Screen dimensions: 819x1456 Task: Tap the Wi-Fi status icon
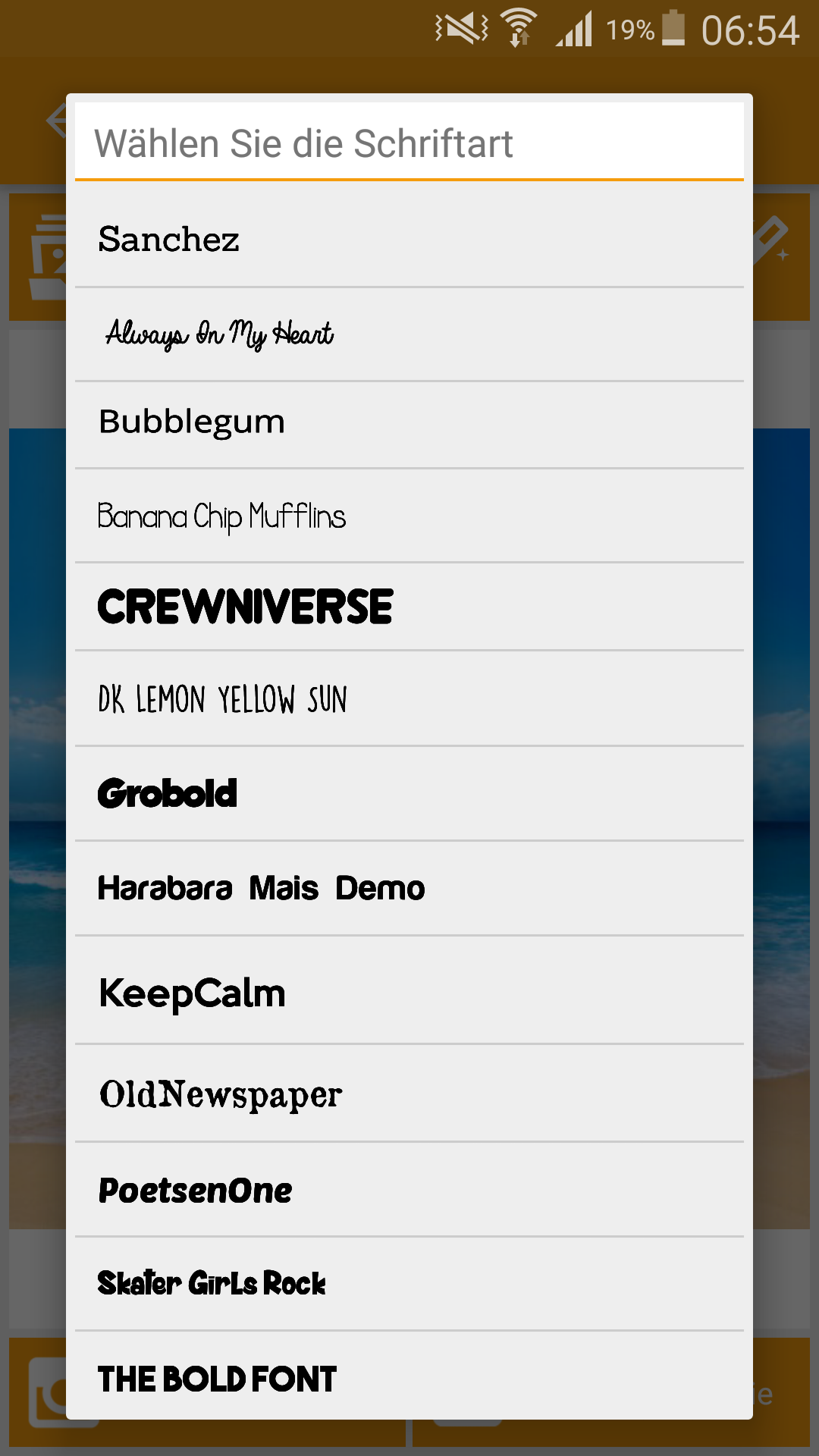[x=520, y=28]
